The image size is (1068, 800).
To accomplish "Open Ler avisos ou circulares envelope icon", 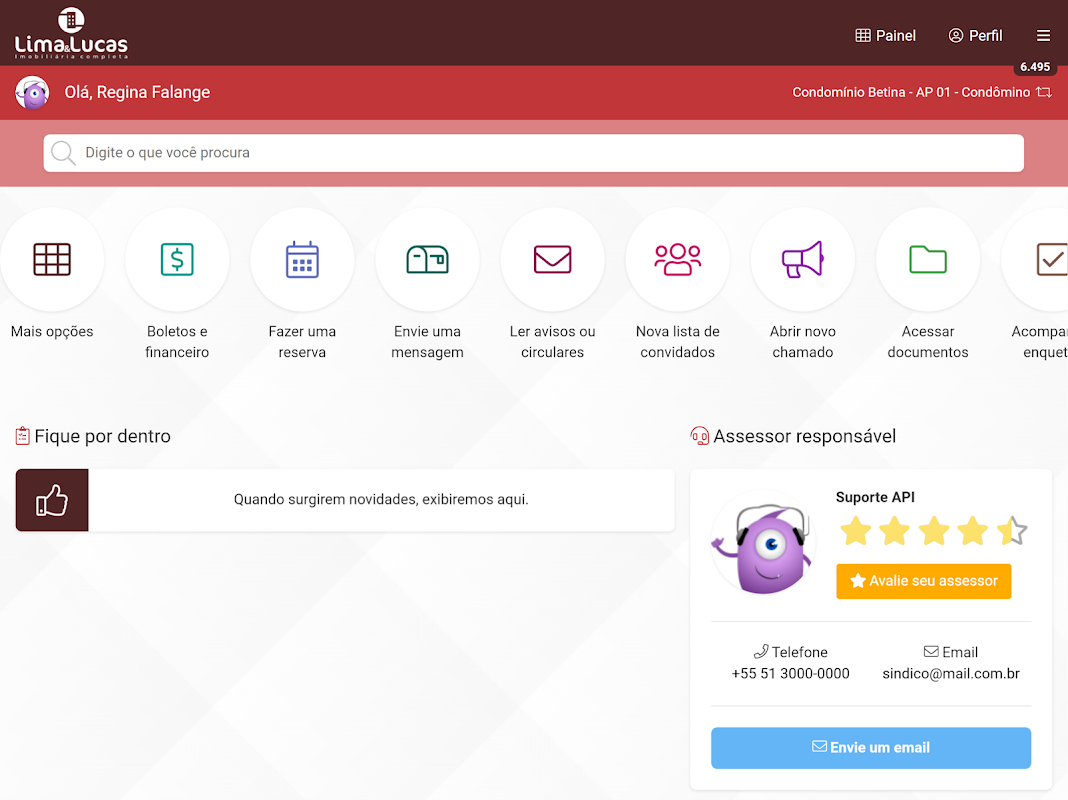I will tap(552, 259).
